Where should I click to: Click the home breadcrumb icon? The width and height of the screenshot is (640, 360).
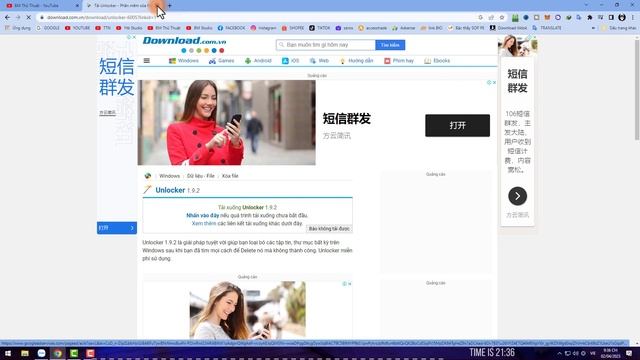[148, 176]
